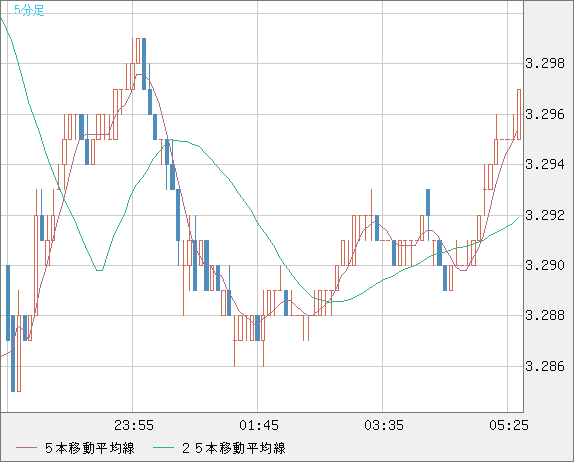Click the latest candlestick at chart's right edge
This screenshot has height=462, width=574.
click(519, 114)
